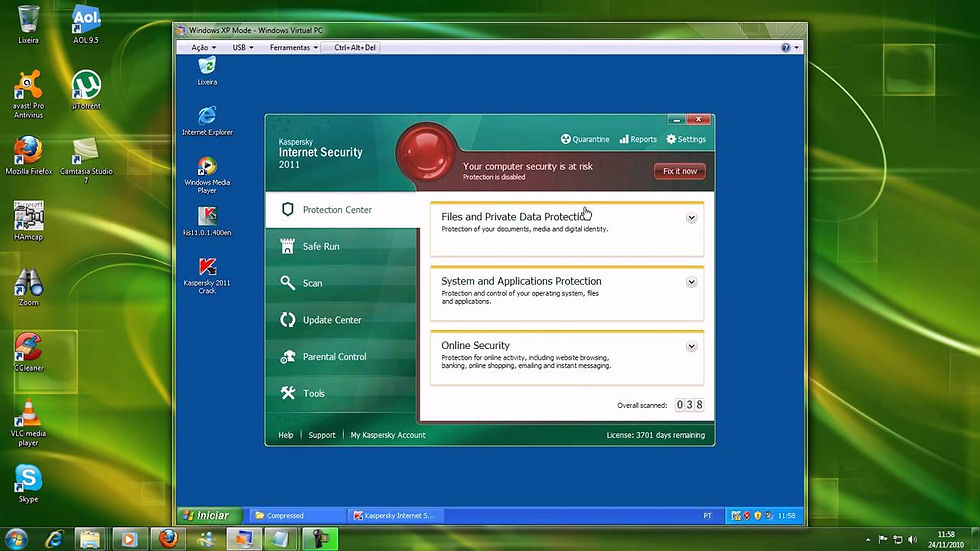This screenshot has height=551, width=980.
Task: Select the CCleaner desktop icon
Action: point(28,352)
